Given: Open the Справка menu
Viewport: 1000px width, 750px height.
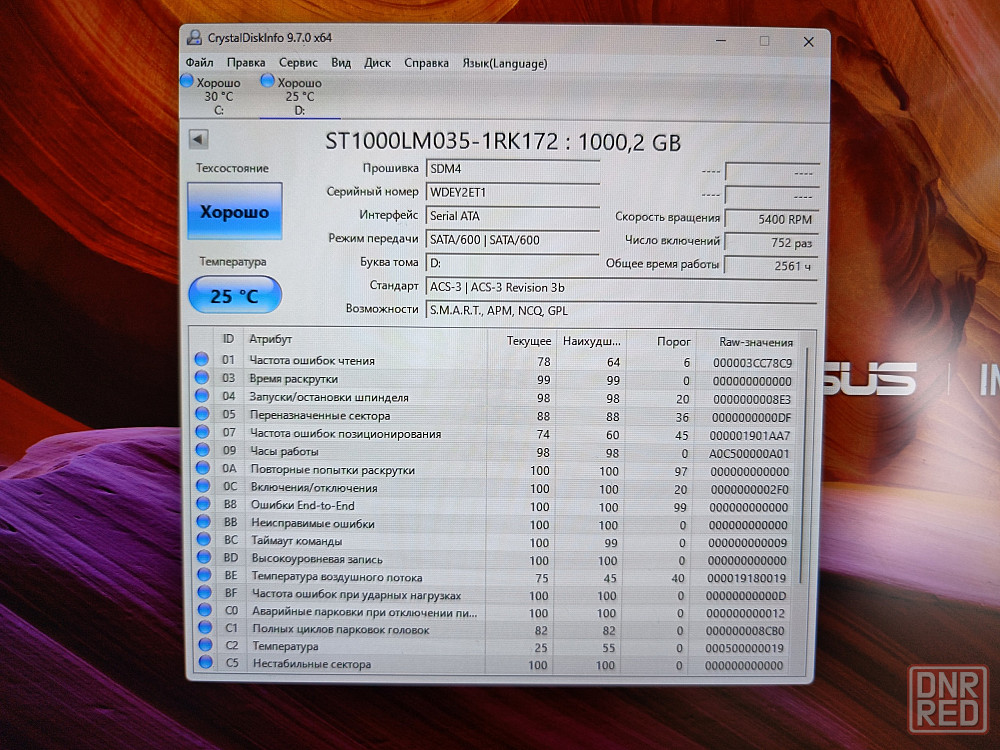Looking at the screenshot, I should [426, 63].
